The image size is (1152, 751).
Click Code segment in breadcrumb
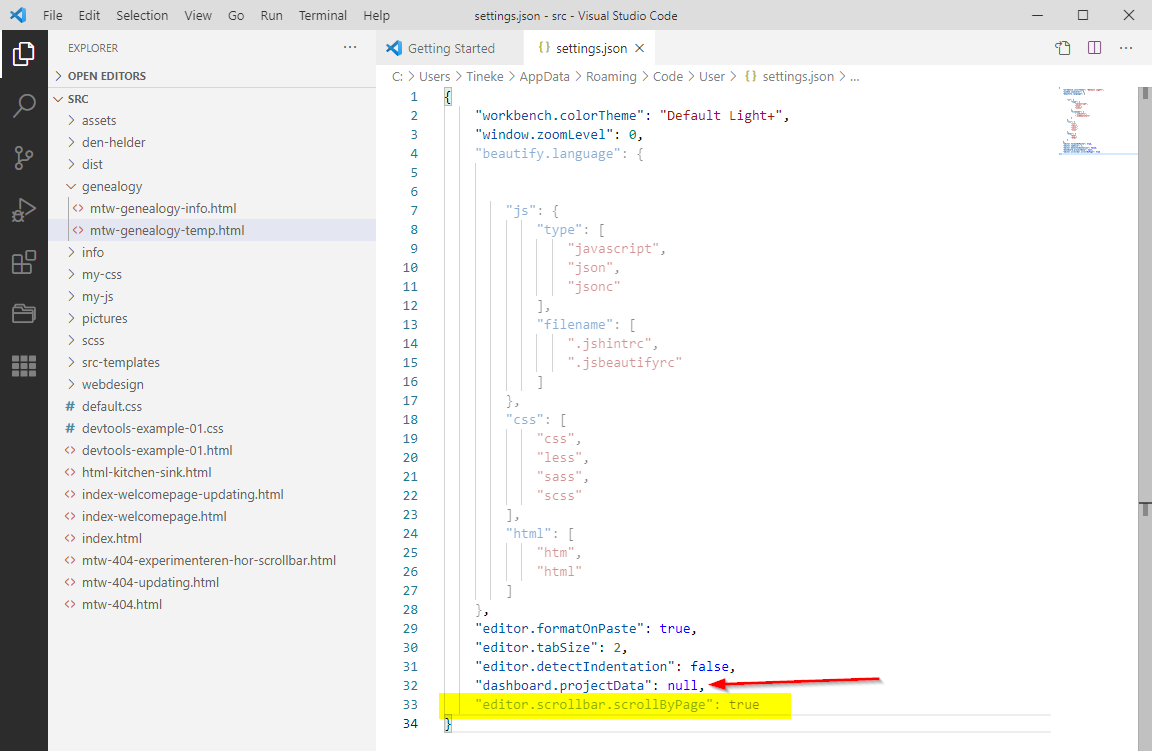click(668, 76)
